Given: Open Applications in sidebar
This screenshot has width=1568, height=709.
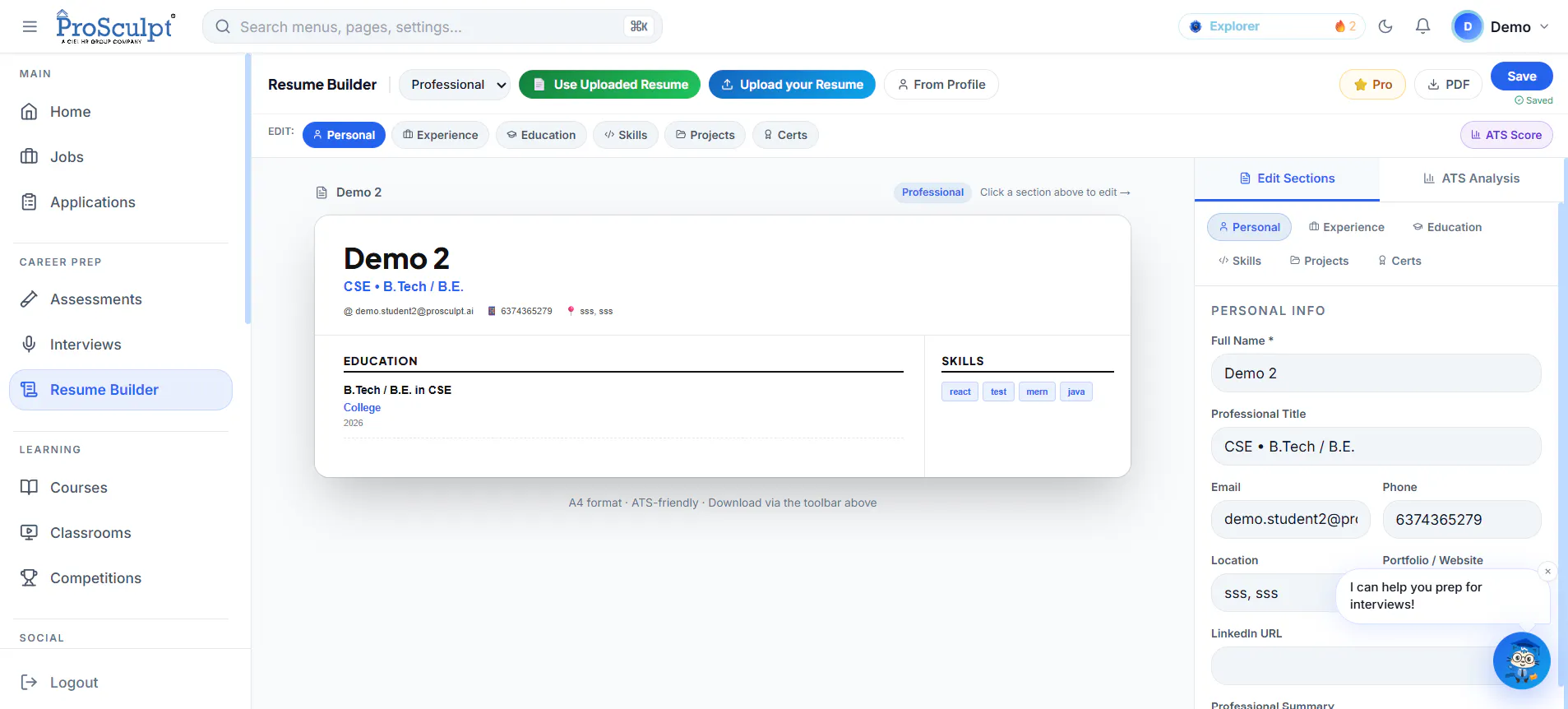Looking at the screenshot, I should point(121,202).
